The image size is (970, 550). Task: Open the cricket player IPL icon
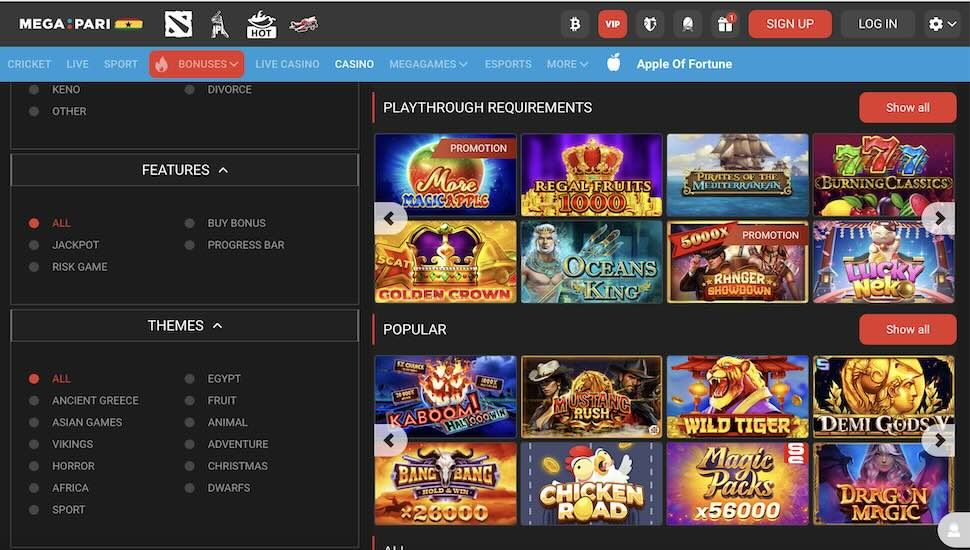[219, 24]
